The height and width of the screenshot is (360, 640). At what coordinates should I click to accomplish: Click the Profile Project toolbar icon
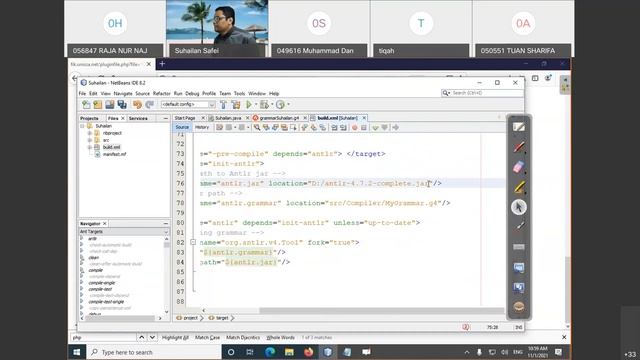(280, 104)
